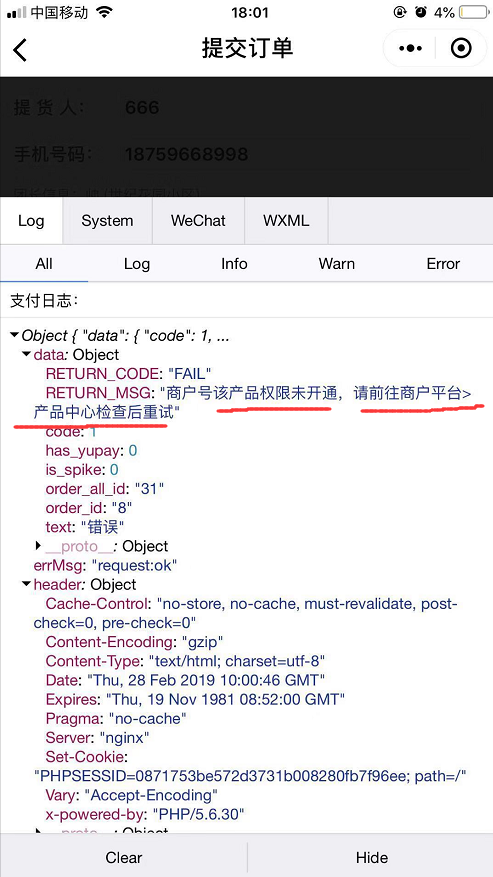Screen dimensions: 493x877
Task: Open the mini program three-dots menu
Action: point(410,49)
